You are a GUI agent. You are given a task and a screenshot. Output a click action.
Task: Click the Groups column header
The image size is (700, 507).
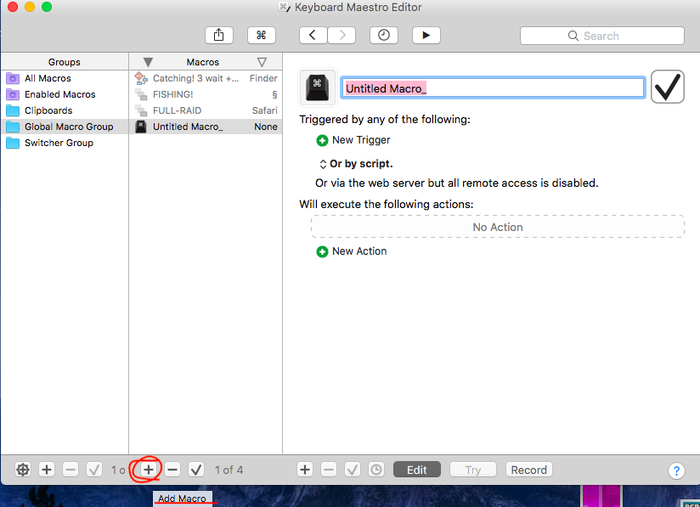pyautogui.click(x=64, y=62)
